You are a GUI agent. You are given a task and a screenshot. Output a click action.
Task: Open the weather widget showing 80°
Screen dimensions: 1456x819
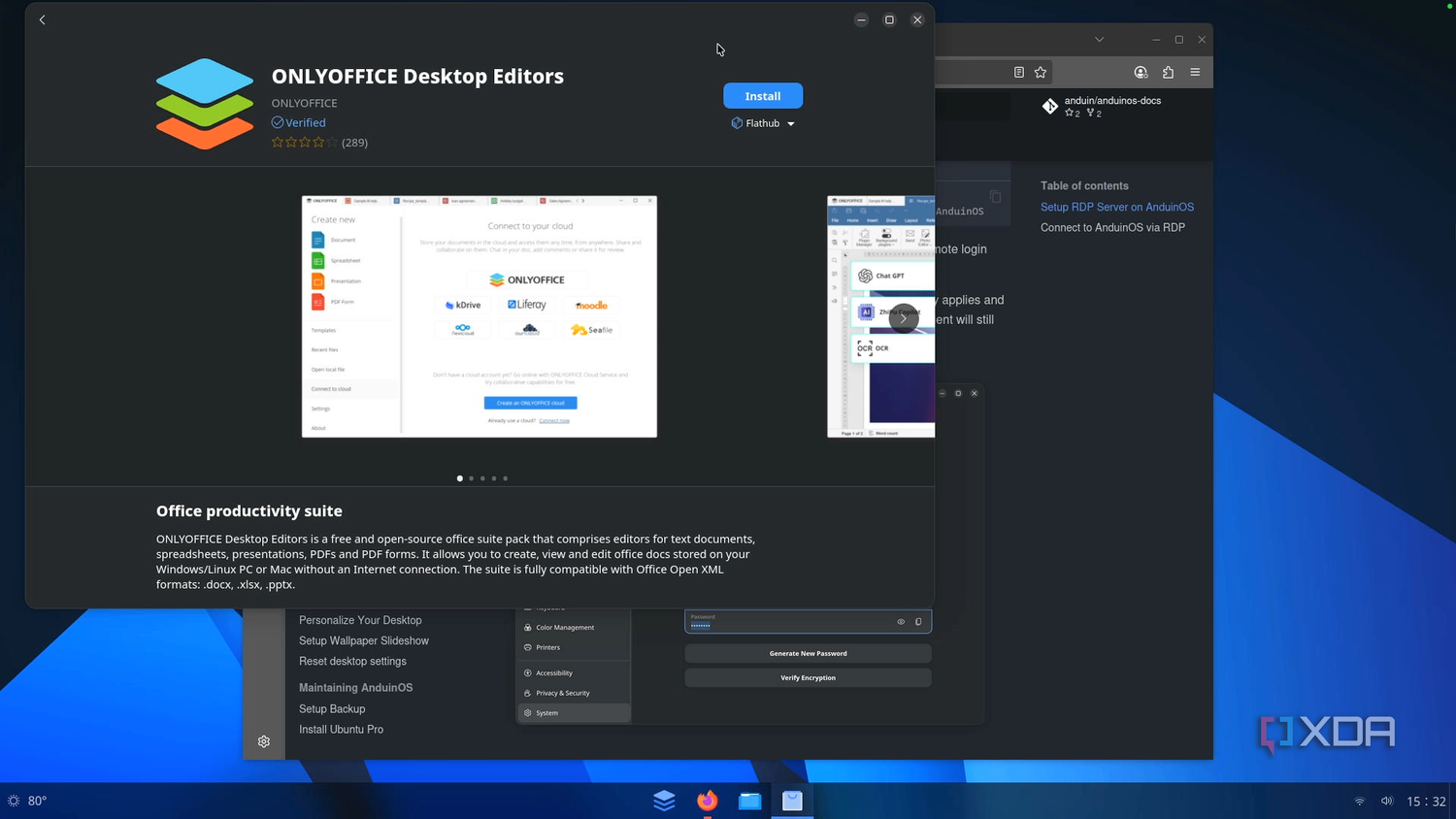coord(27,801)
